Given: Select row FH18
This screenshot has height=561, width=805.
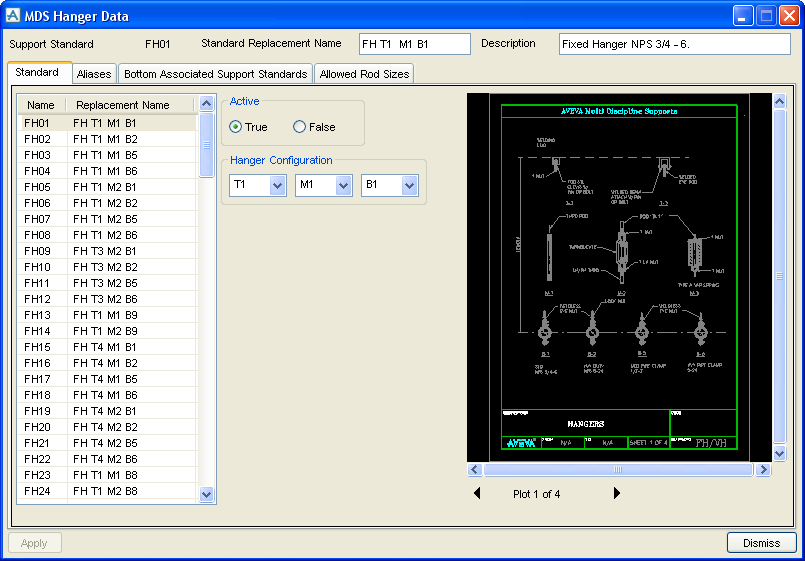Looking at the screenshot, I should (108, 395).
